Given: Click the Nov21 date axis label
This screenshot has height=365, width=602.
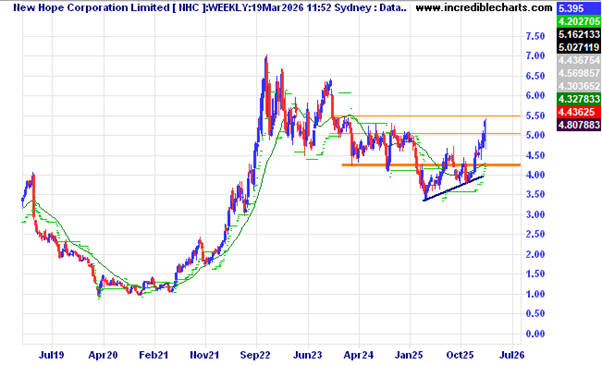Looking at the screenshot, I should (205, 355).
